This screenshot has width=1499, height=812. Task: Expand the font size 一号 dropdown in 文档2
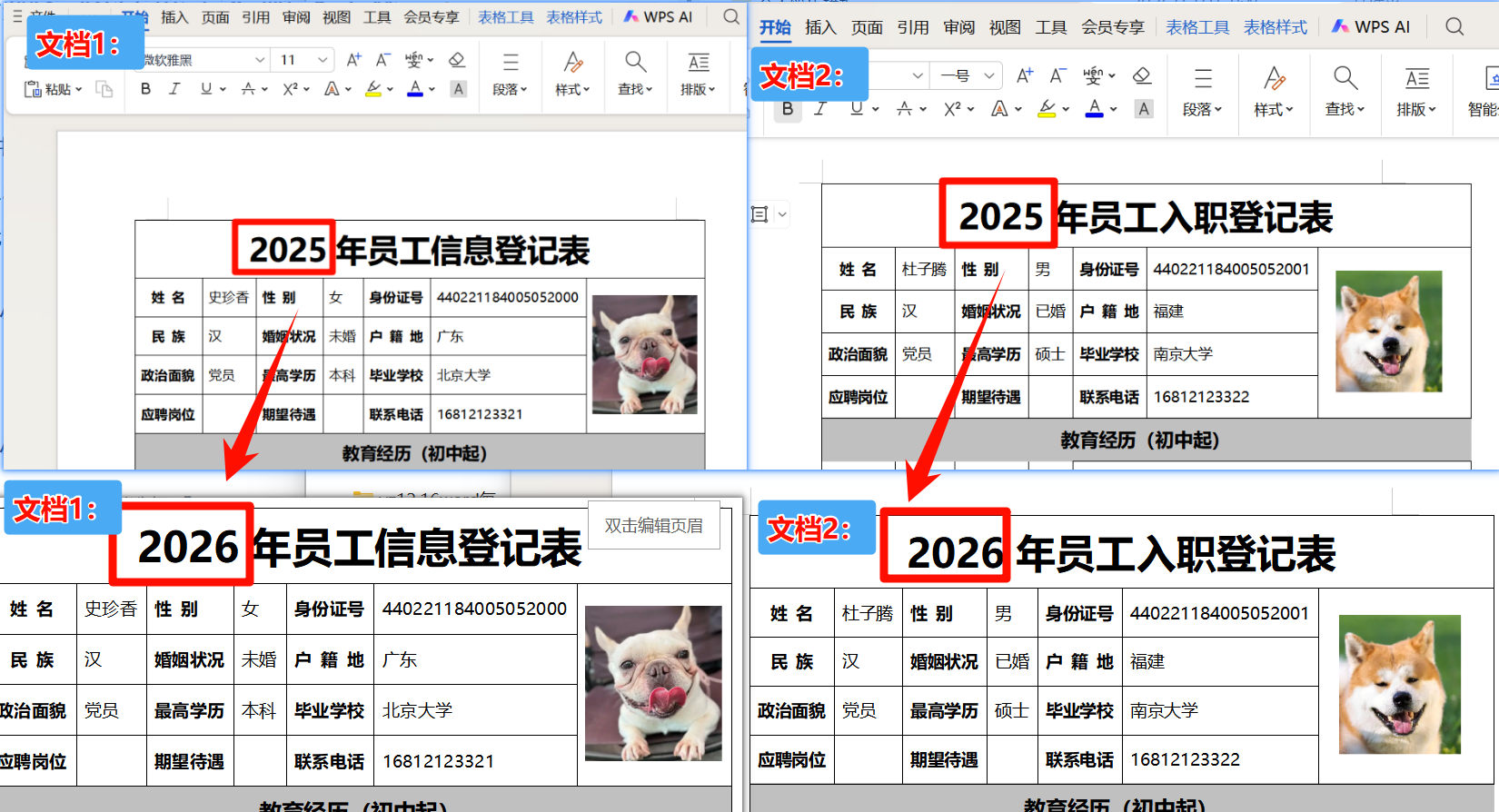pos(989,75)
